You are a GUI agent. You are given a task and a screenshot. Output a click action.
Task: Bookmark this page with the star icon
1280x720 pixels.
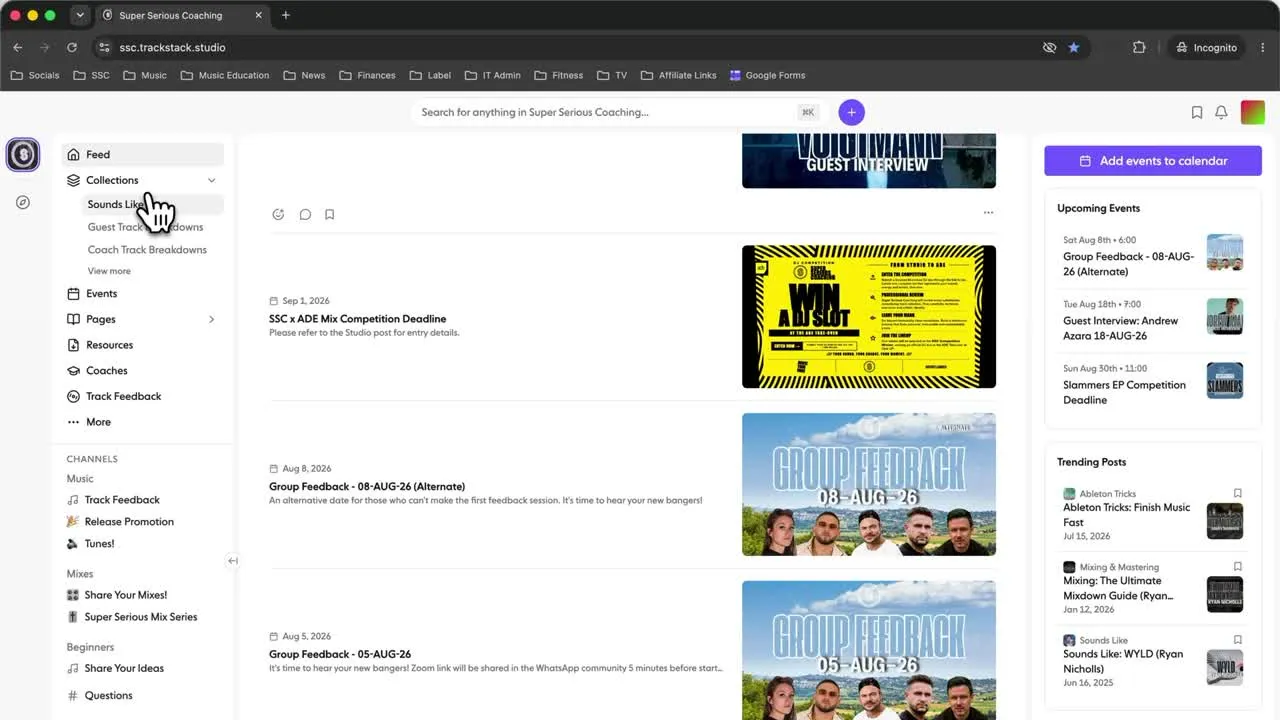pyautogui.click(x=1074, y=47)
